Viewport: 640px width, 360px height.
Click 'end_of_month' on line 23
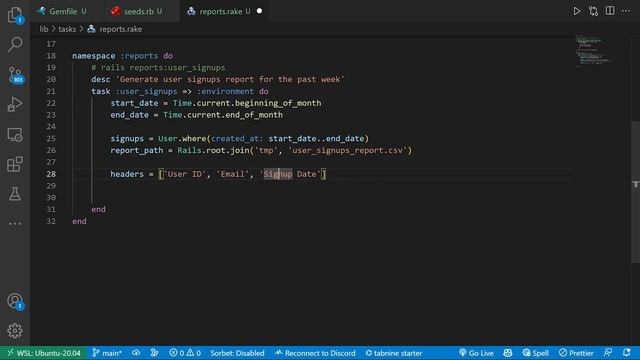pyautogui.click(x=254, y=115)
